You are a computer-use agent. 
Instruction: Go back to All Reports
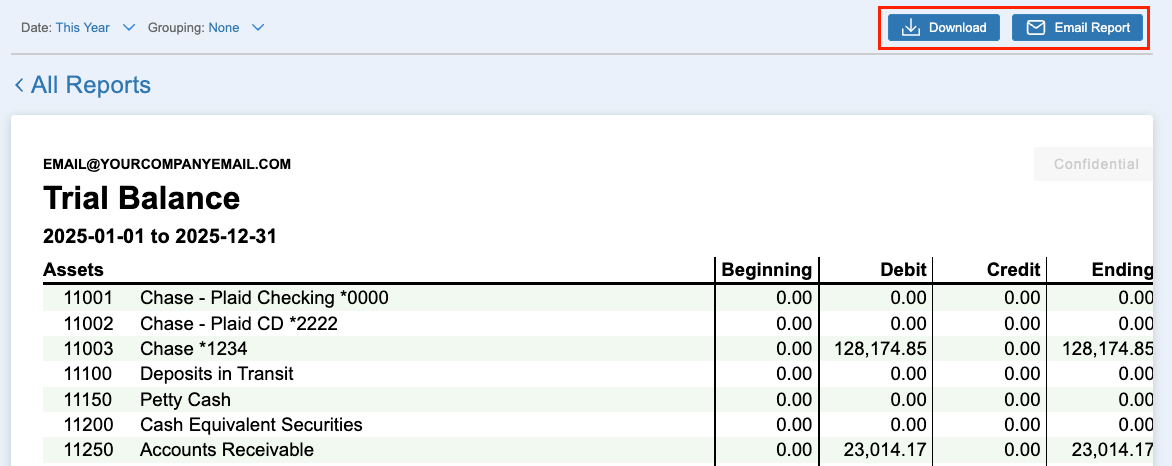[x=90, y=86]
